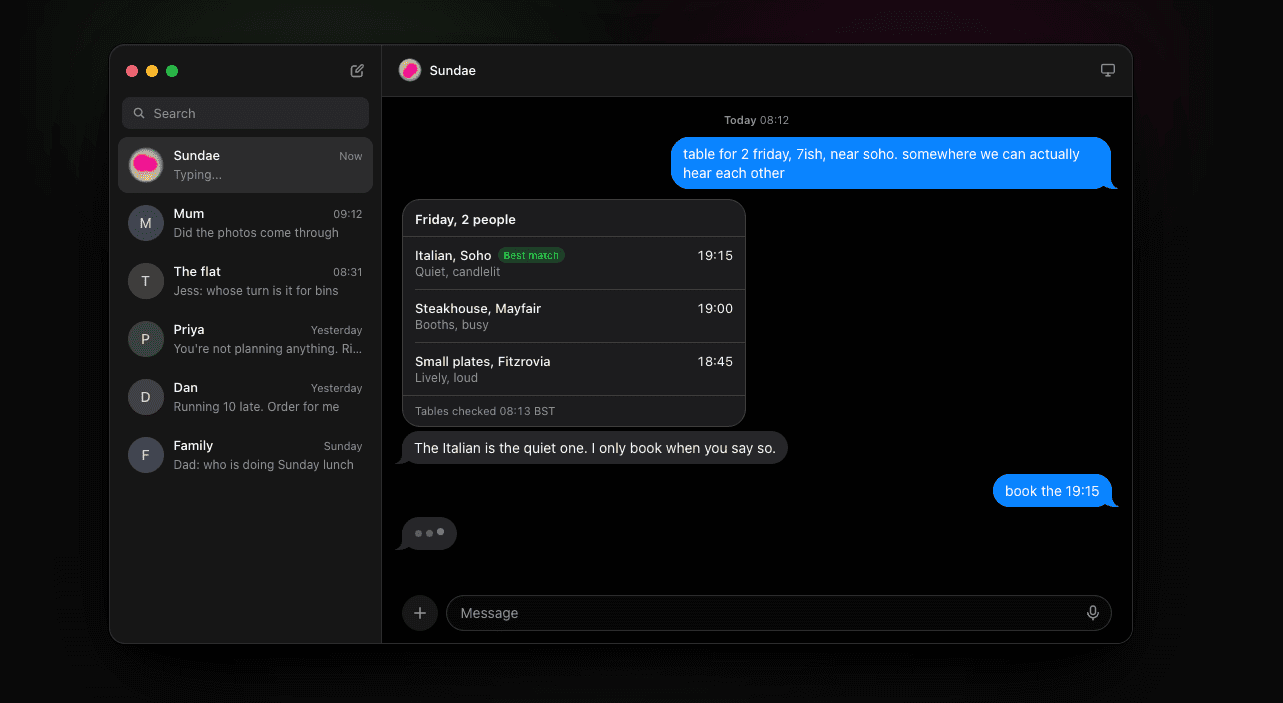This screenshot has width=1283, height=703.
Task: Click Dan's avatar circle
Action: 146,397
